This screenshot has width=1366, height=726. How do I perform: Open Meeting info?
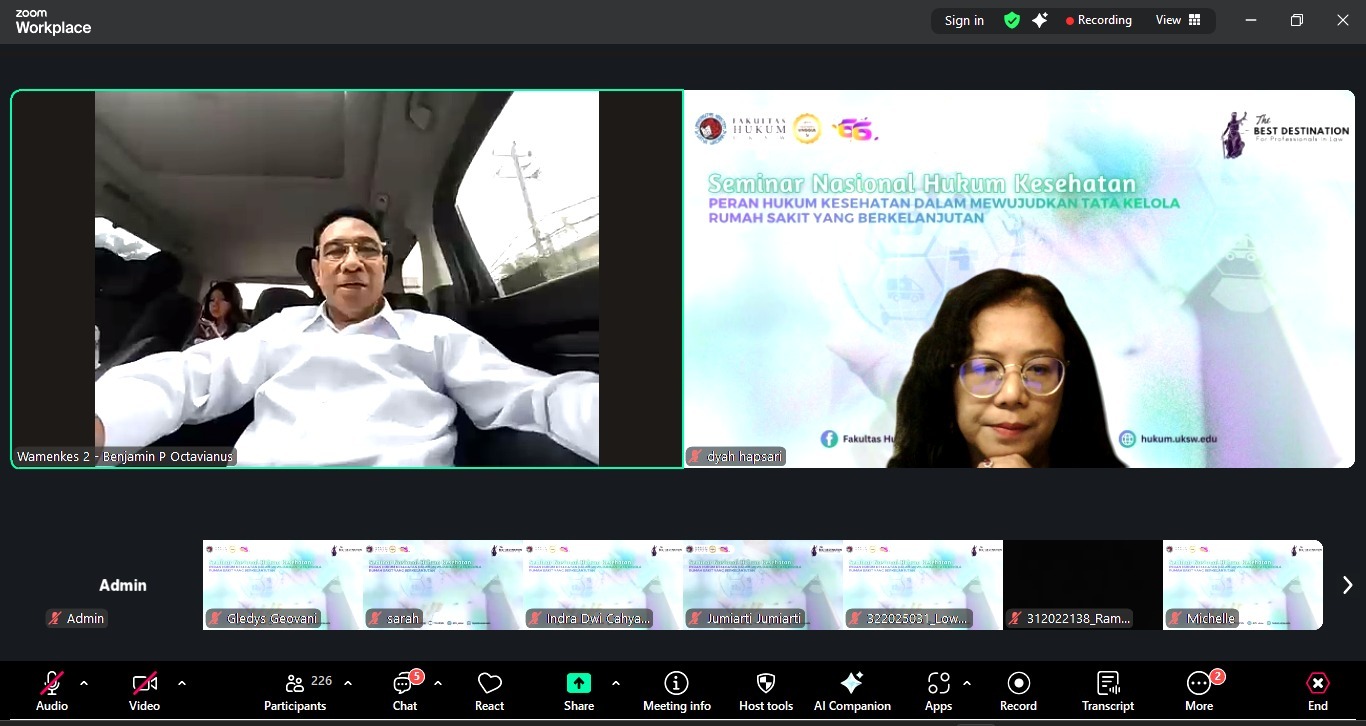point(677,690)
